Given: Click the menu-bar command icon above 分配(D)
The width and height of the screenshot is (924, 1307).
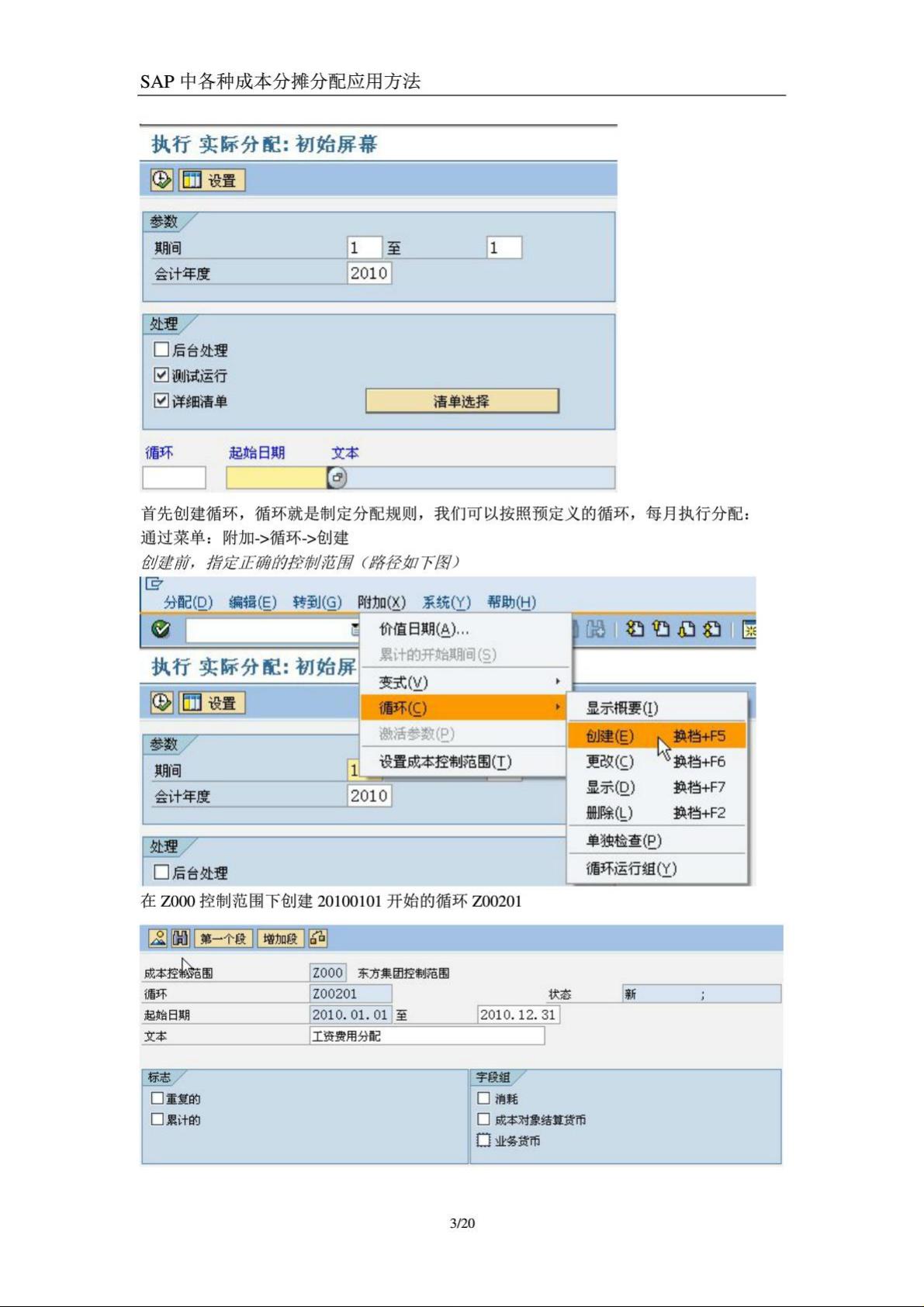Looking at the screenshot, I should 154,583.
